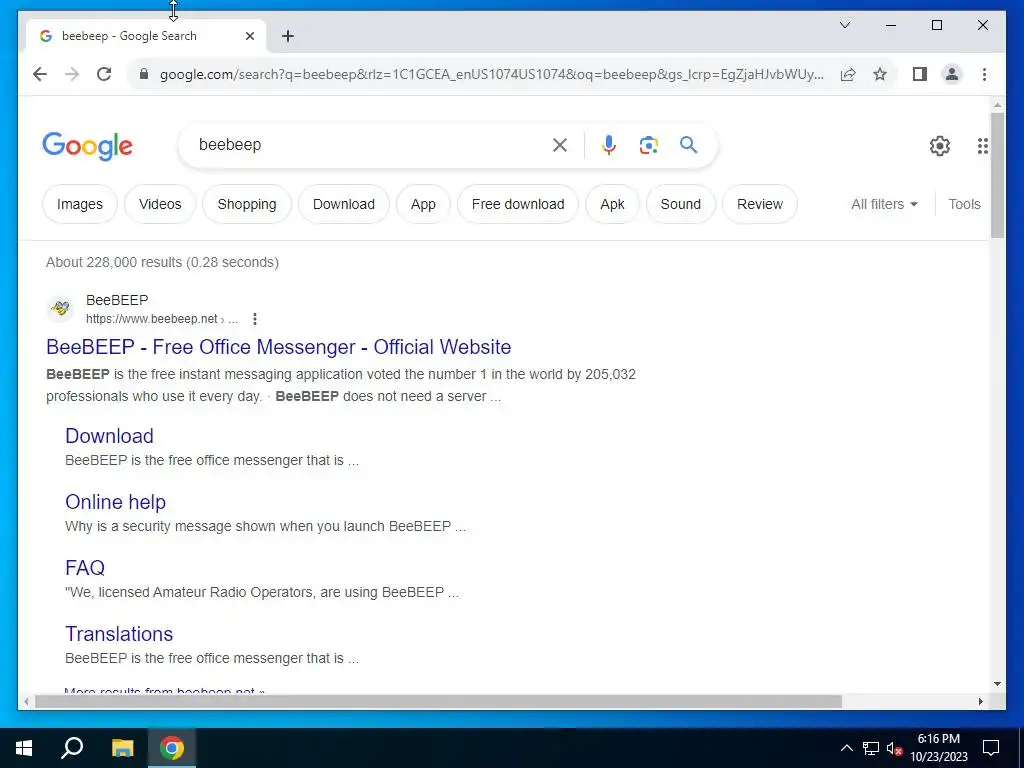
Task: Bookmark this tab with star icon
Action: pyautogui.click(x=880, y=74)
